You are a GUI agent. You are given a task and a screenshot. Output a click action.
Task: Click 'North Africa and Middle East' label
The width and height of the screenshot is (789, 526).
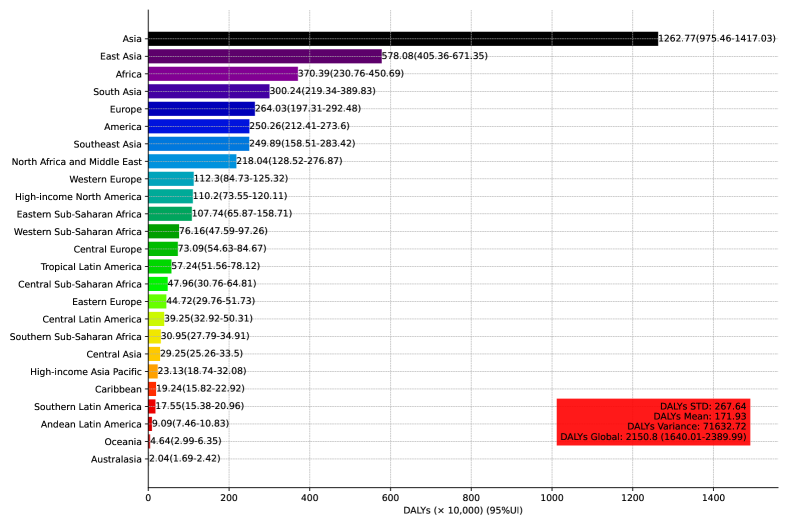coord(77,162)
